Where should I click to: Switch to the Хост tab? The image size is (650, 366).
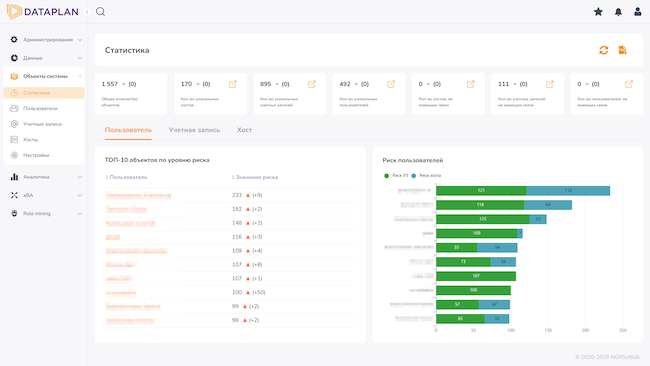(244, 130)
